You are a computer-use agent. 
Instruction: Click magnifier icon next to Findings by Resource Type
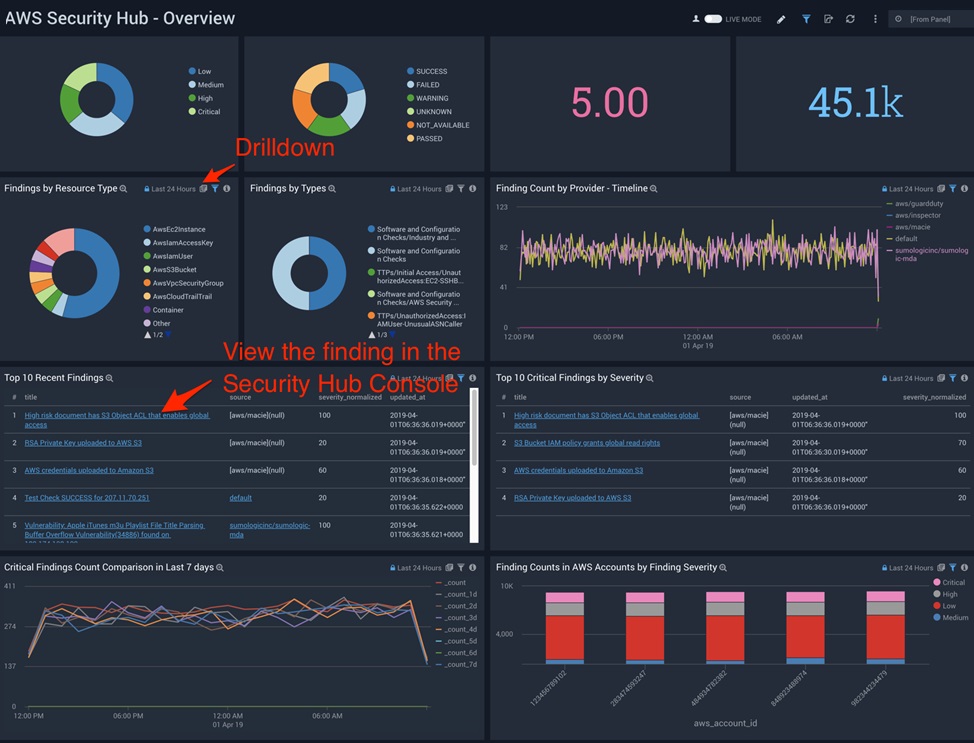pos(124,189)
